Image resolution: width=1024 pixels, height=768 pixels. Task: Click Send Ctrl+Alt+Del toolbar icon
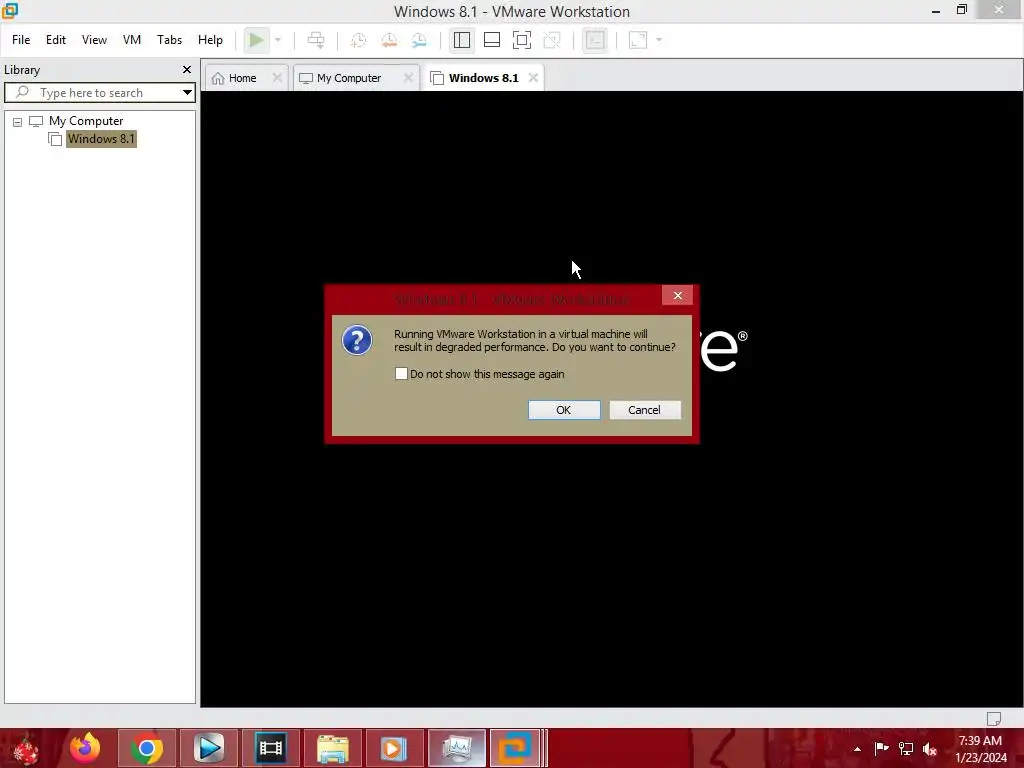316,40
